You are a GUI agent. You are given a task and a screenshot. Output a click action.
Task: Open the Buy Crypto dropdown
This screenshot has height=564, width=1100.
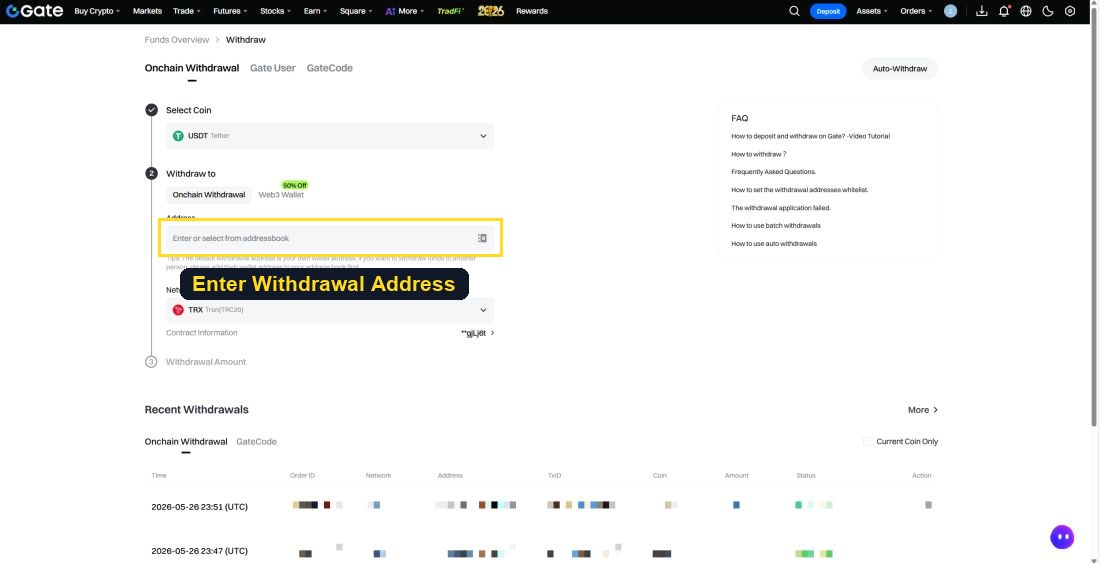tap(97, 11)
